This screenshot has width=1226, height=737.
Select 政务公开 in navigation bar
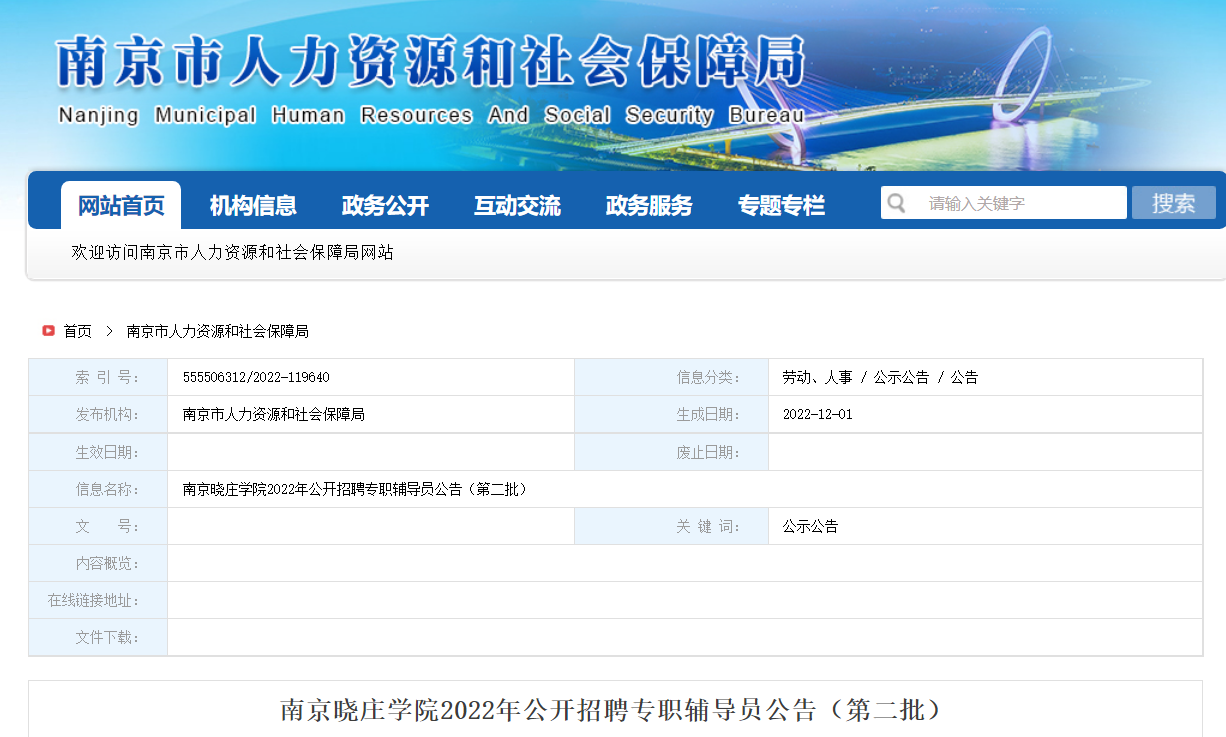pos(385,206)
